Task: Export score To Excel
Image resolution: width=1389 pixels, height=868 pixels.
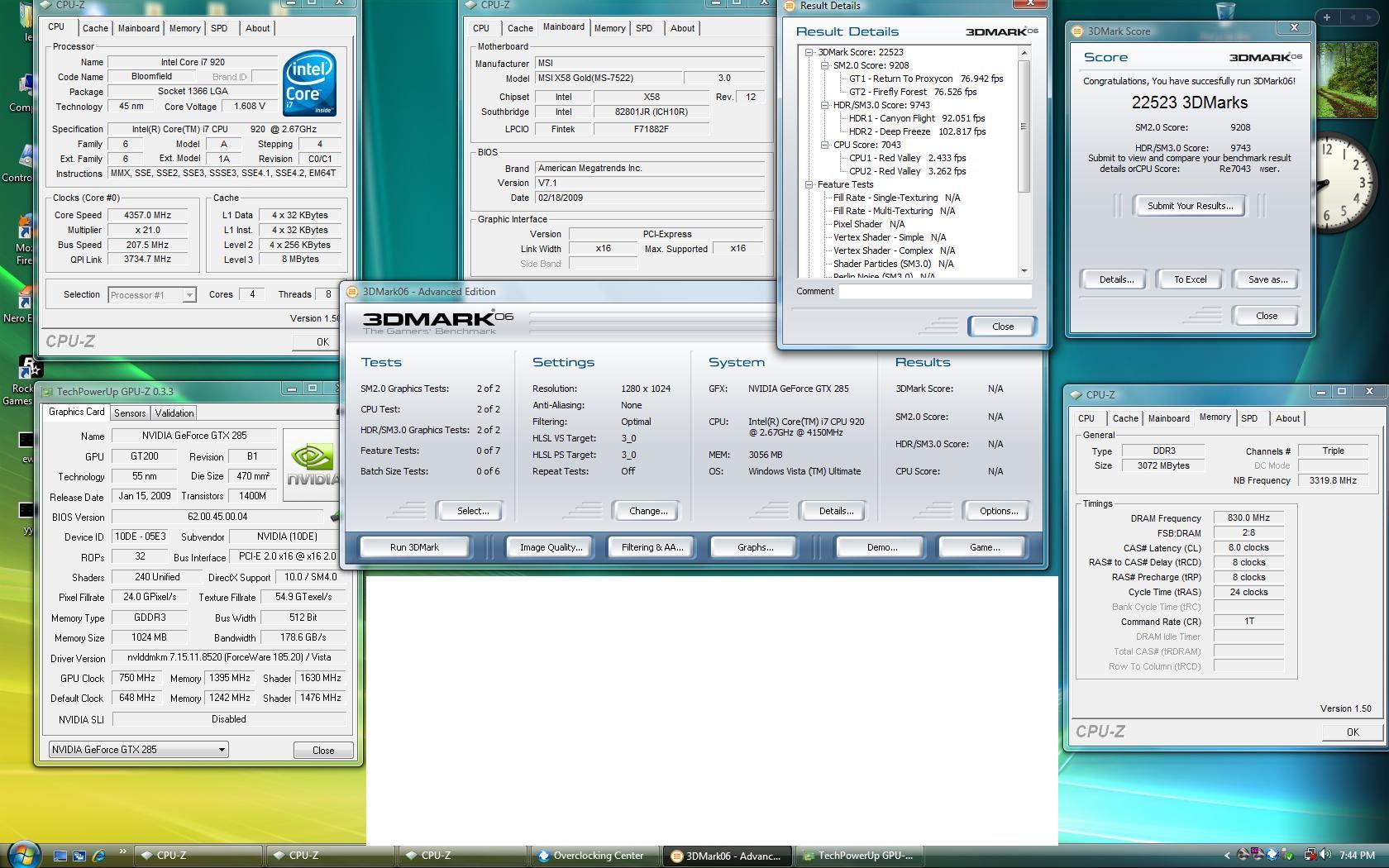Action: pyautogui.click(x=1191, y=279)
